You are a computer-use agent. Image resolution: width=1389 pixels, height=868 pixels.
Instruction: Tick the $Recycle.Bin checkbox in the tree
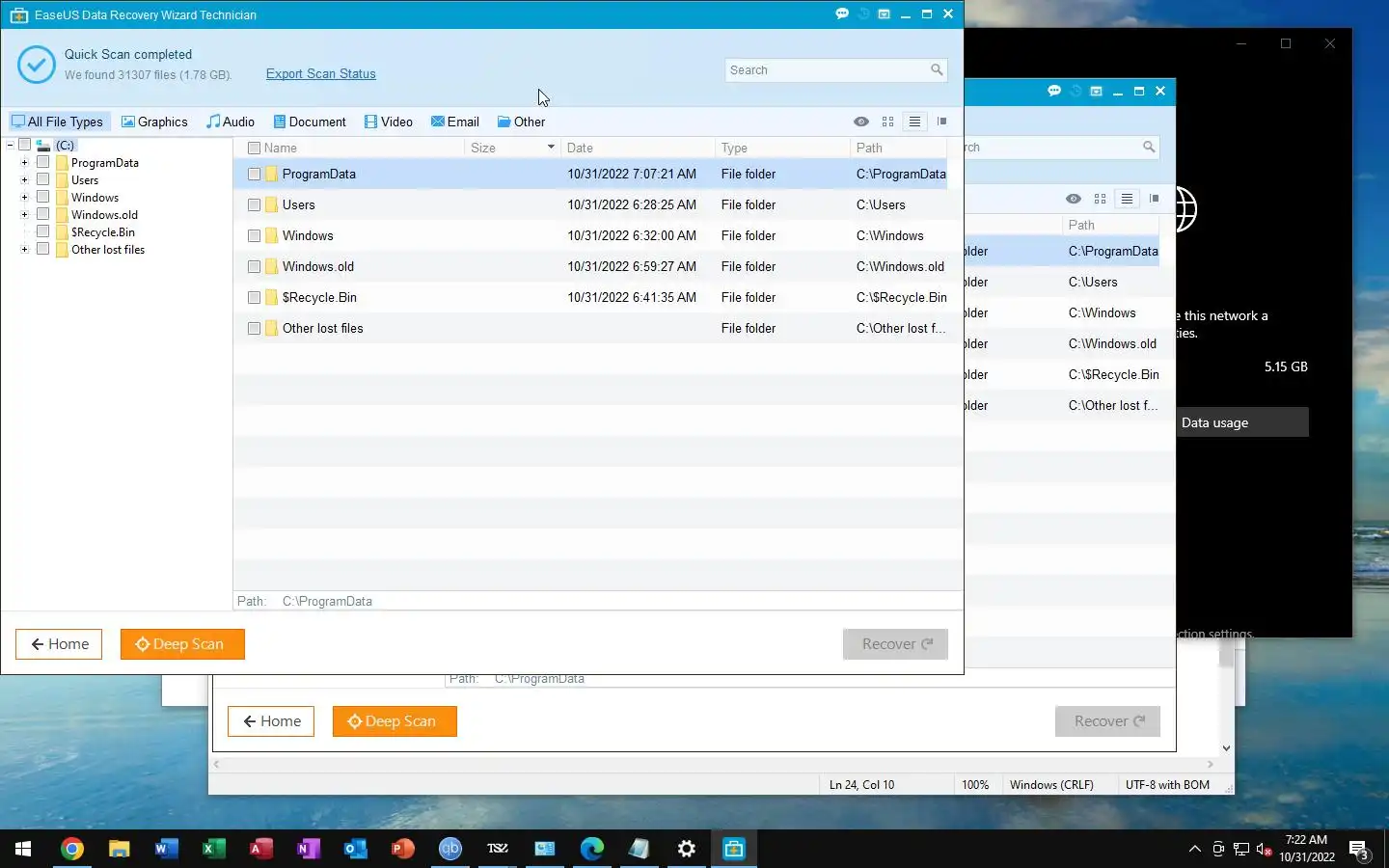tap(42, 231)
